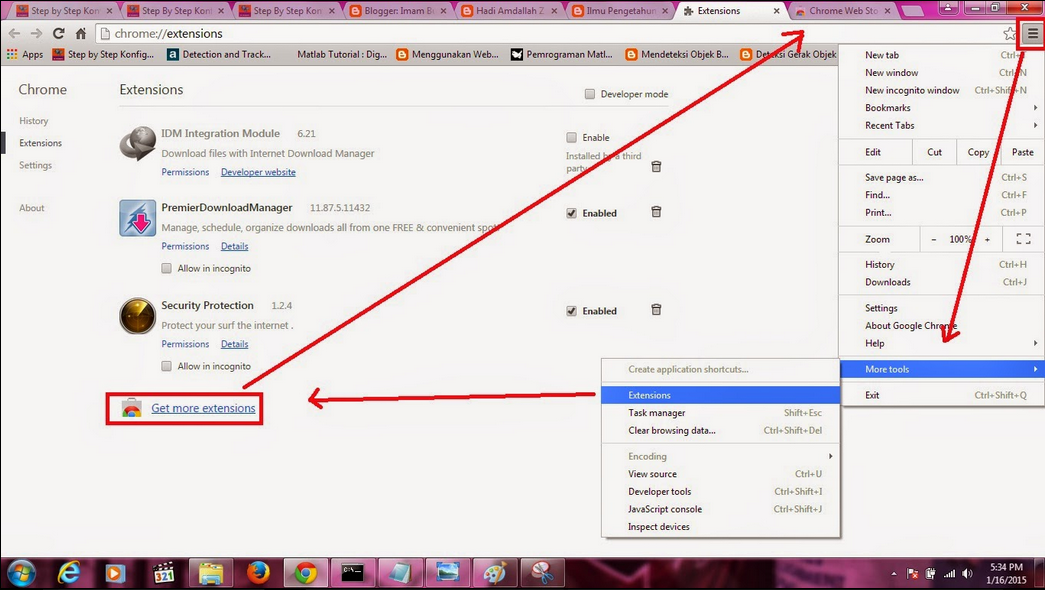This screenshot has width=1045, height=590.
Task: Expand the Help submenu
Action: [x=942, y=343]
